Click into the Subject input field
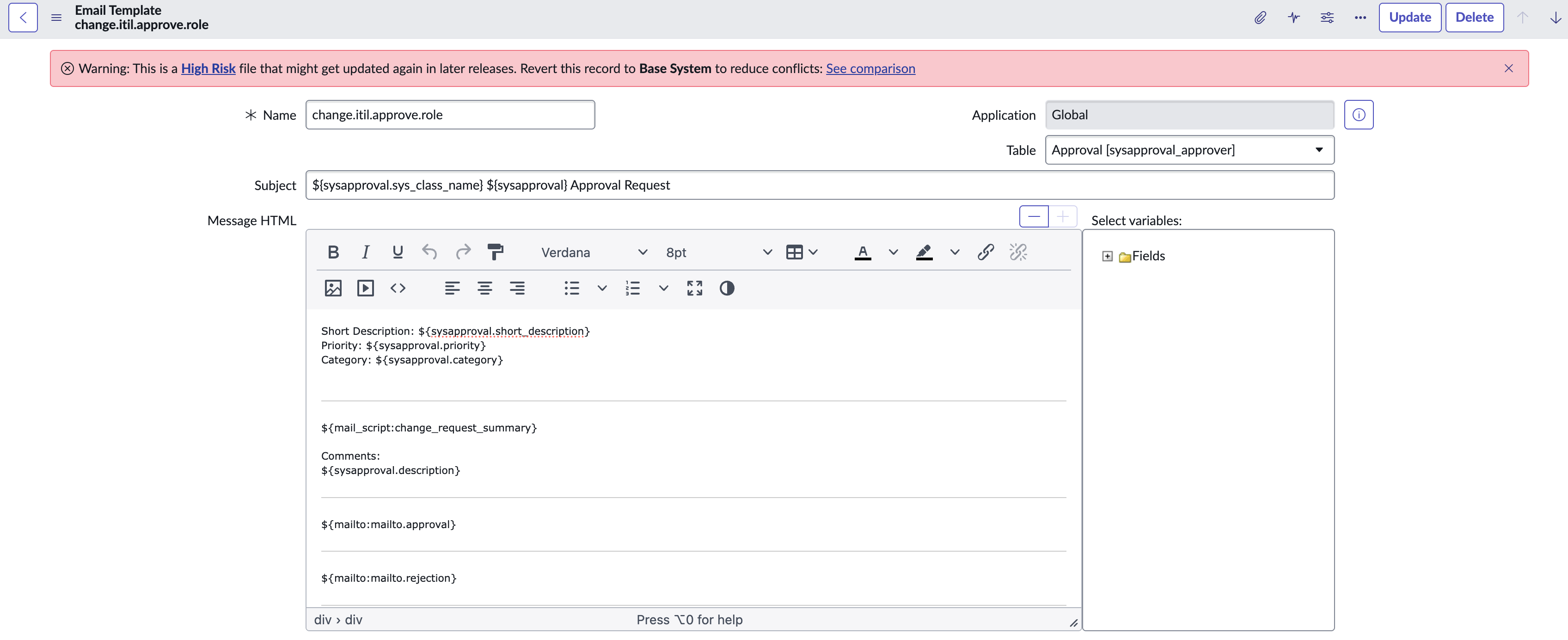 (x=819, y=185)
